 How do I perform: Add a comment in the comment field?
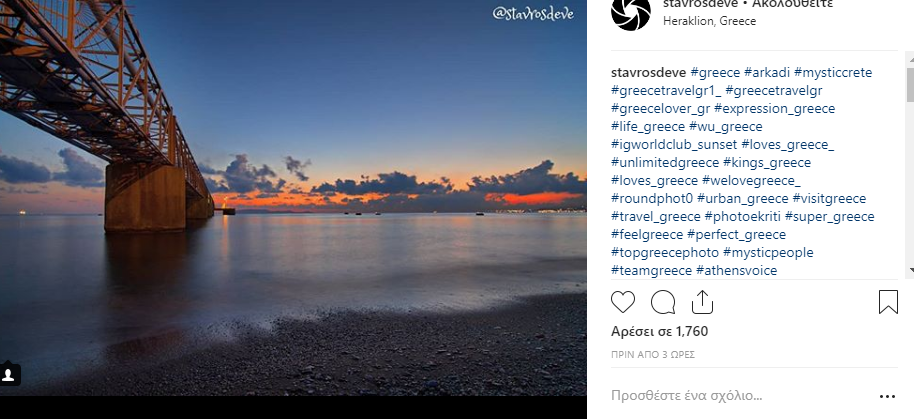740,396
